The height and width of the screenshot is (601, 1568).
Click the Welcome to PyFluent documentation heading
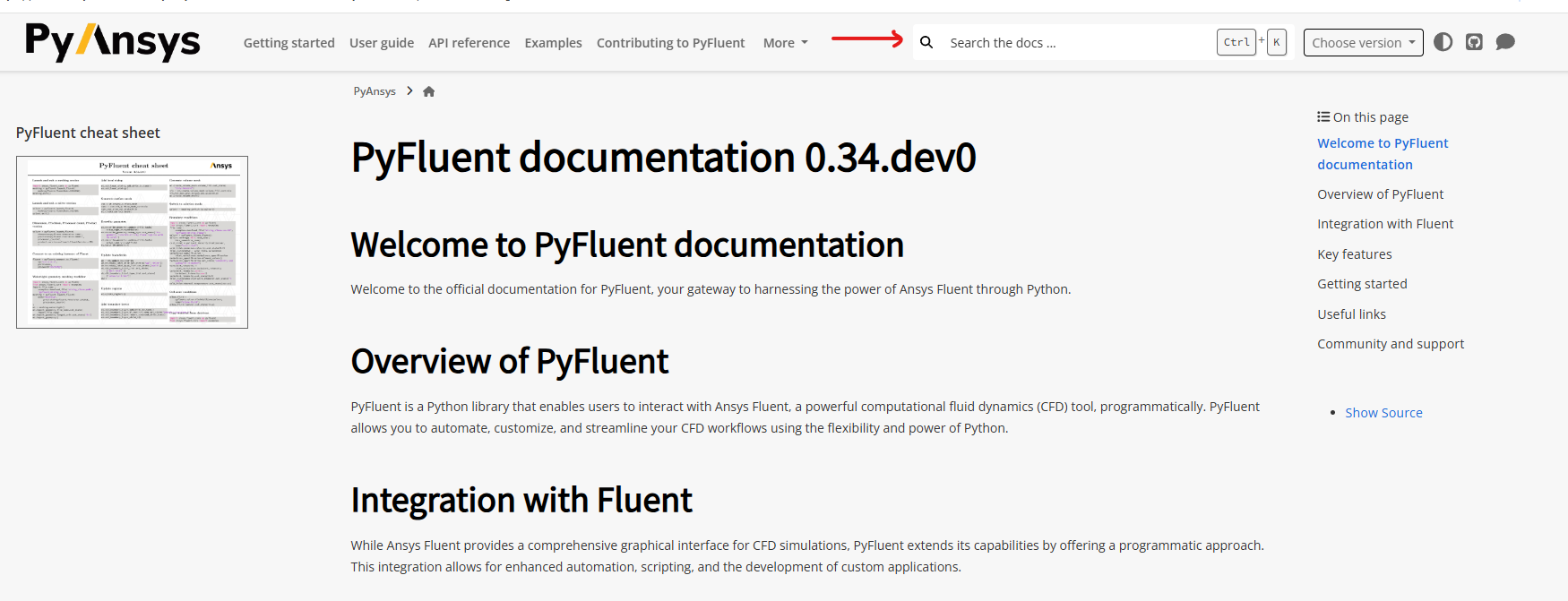[627, 245]
